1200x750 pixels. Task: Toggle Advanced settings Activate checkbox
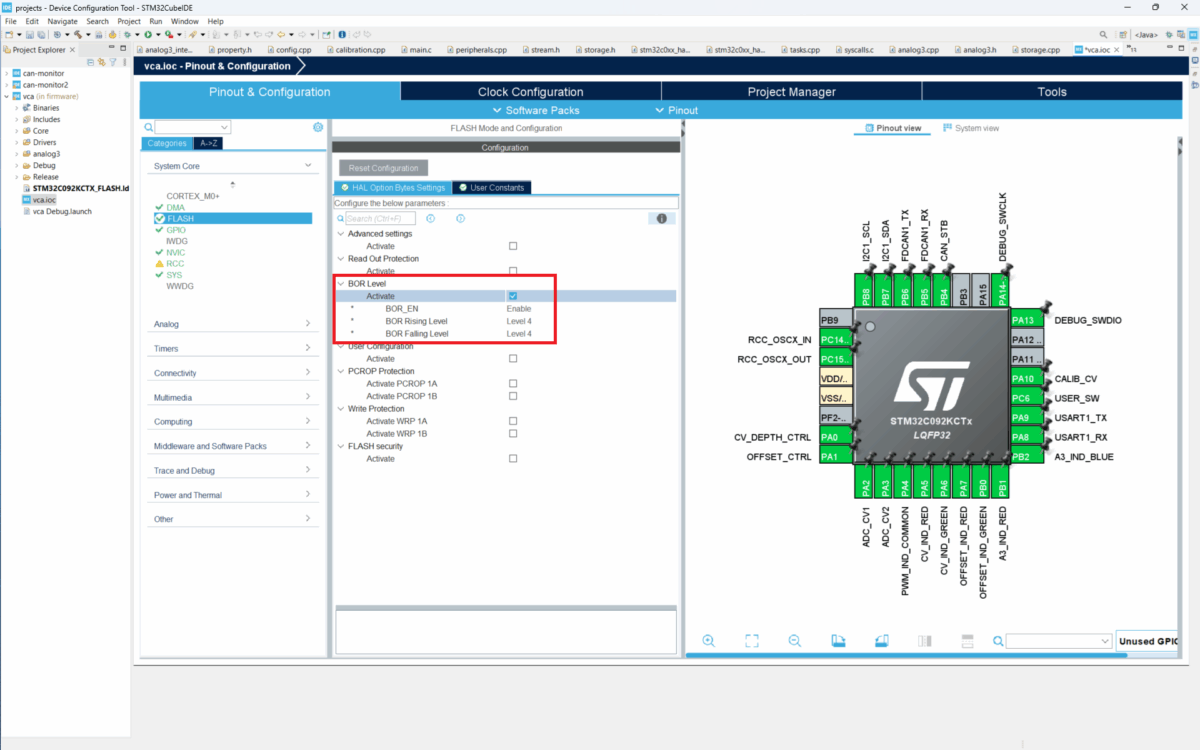[x=513, y=246]
